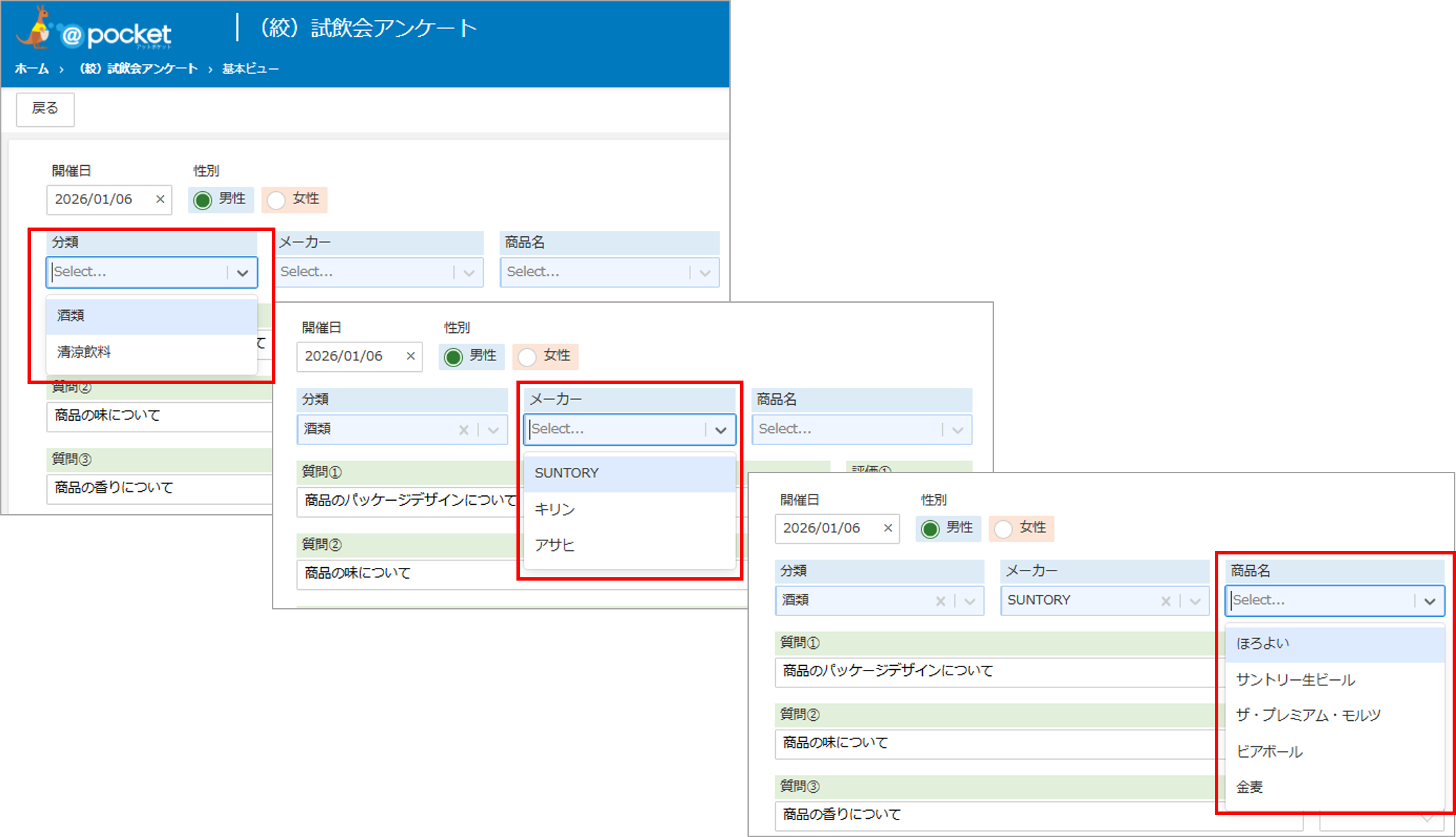Remove 酒類 selection in bottom-right form

tap(940, 601)
